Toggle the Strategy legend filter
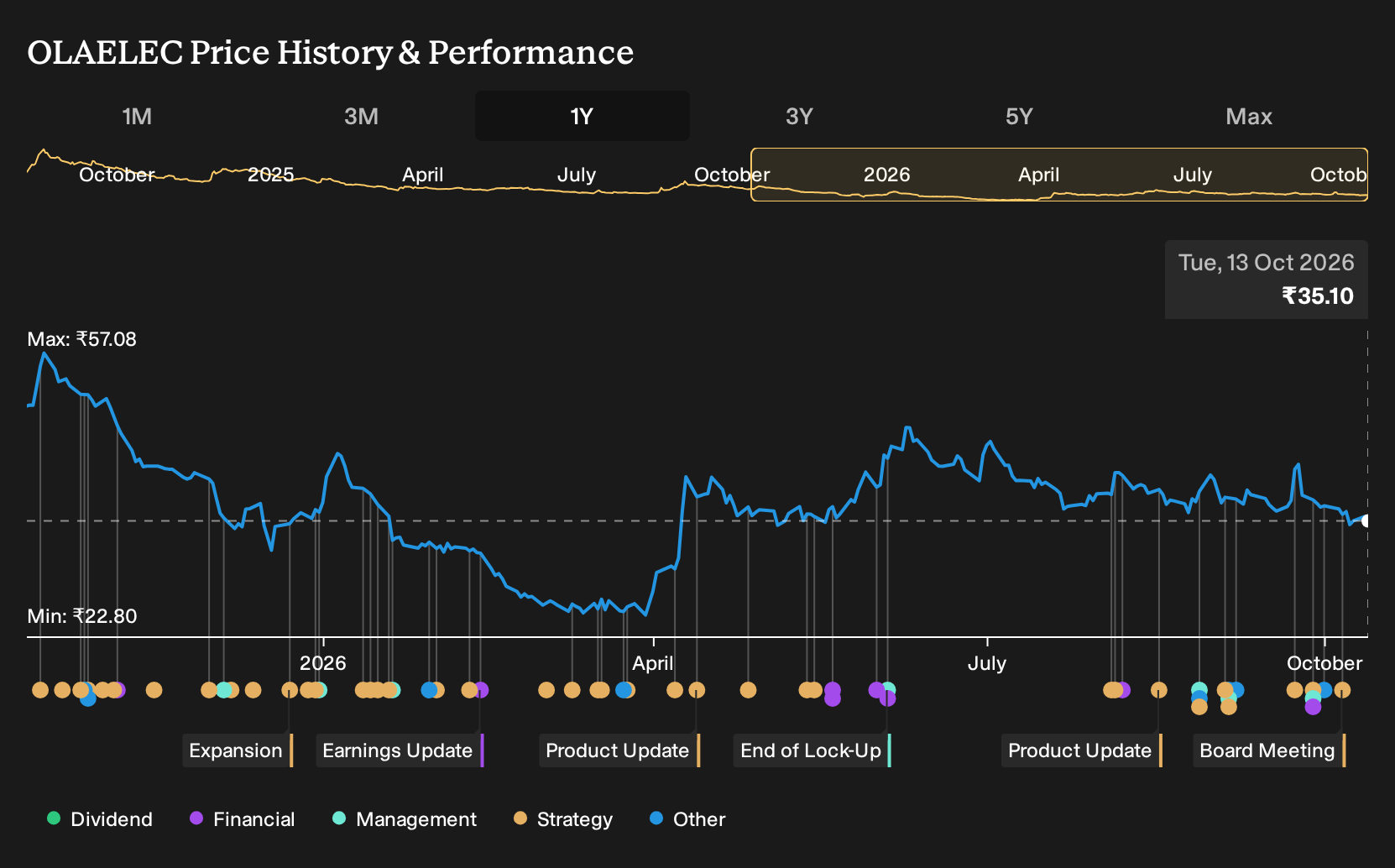Viewport: 1395px width, 868px height. pyautogui.click(x=563, y=819)
